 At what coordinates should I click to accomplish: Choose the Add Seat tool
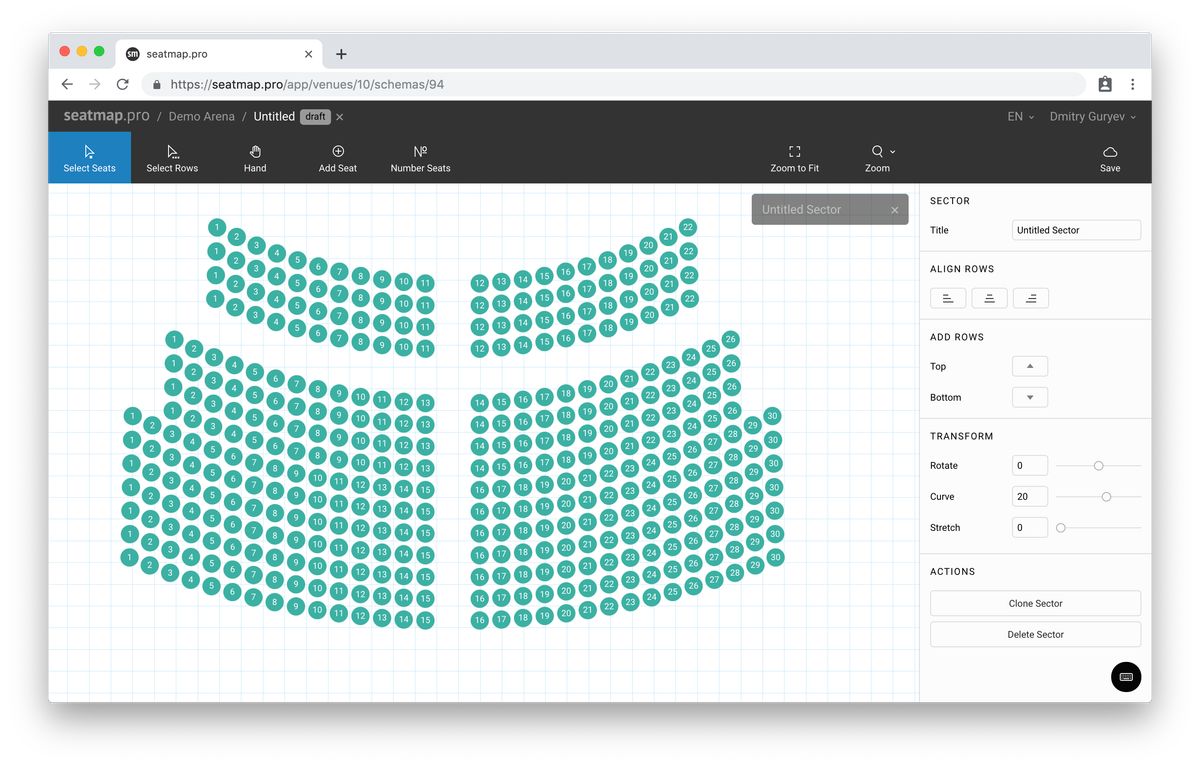pyautogui.click(x=338, y=157)
